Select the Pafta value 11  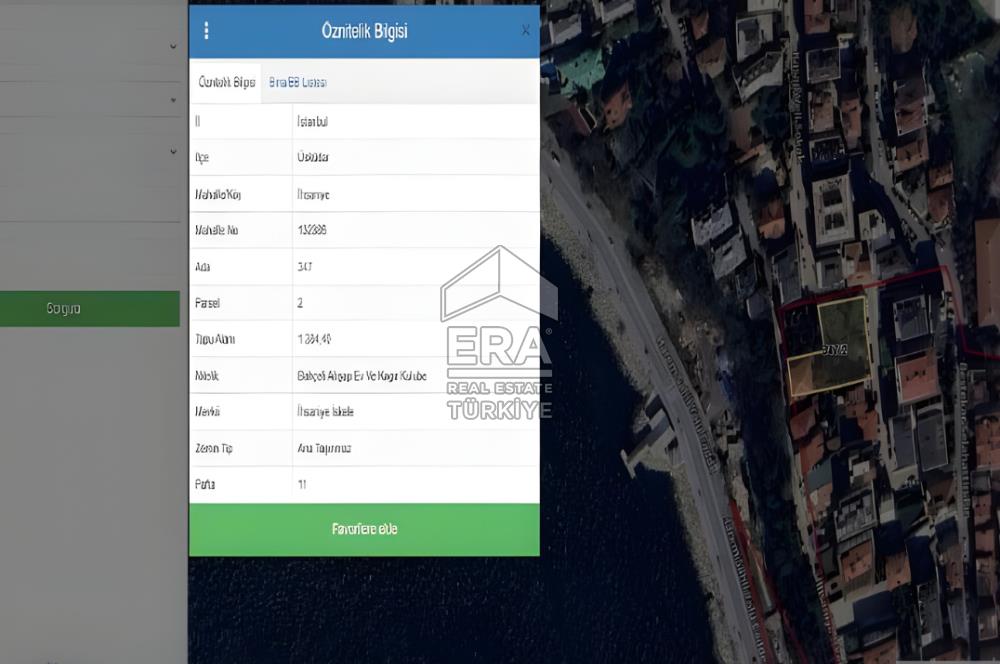pyautogui.click(x=302, y=485)
